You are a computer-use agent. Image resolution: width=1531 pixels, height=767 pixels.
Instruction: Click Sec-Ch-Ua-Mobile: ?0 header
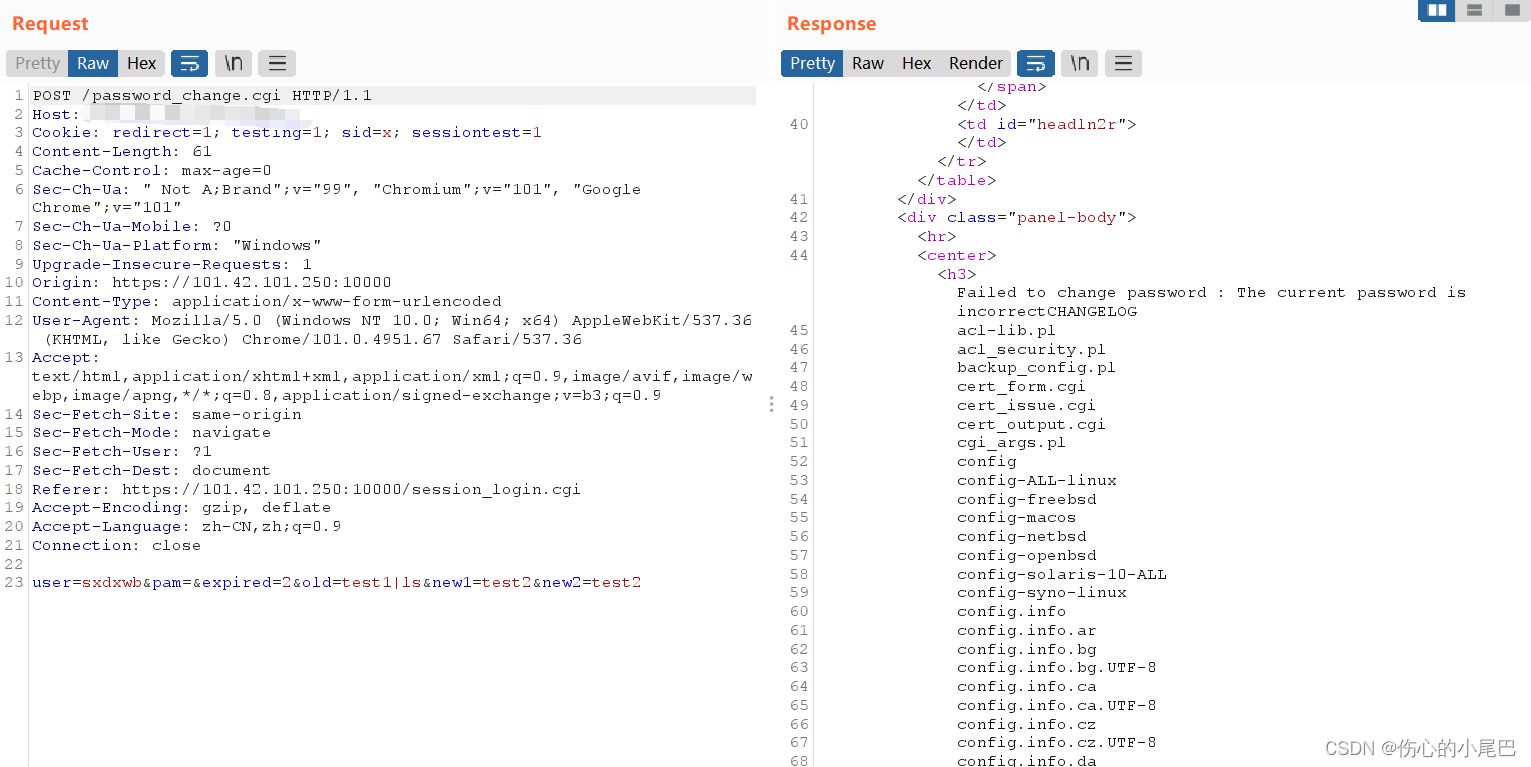[132, 227]
